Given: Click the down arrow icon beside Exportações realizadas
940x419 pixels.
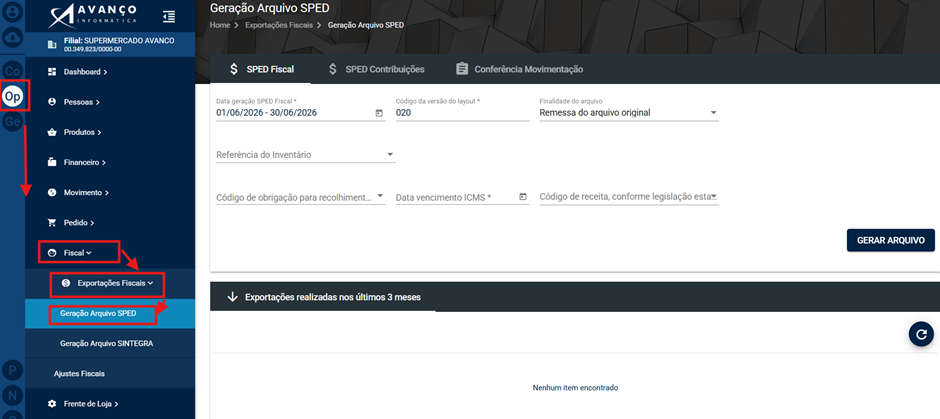Looking at the screenshot, I should (233, 297).
